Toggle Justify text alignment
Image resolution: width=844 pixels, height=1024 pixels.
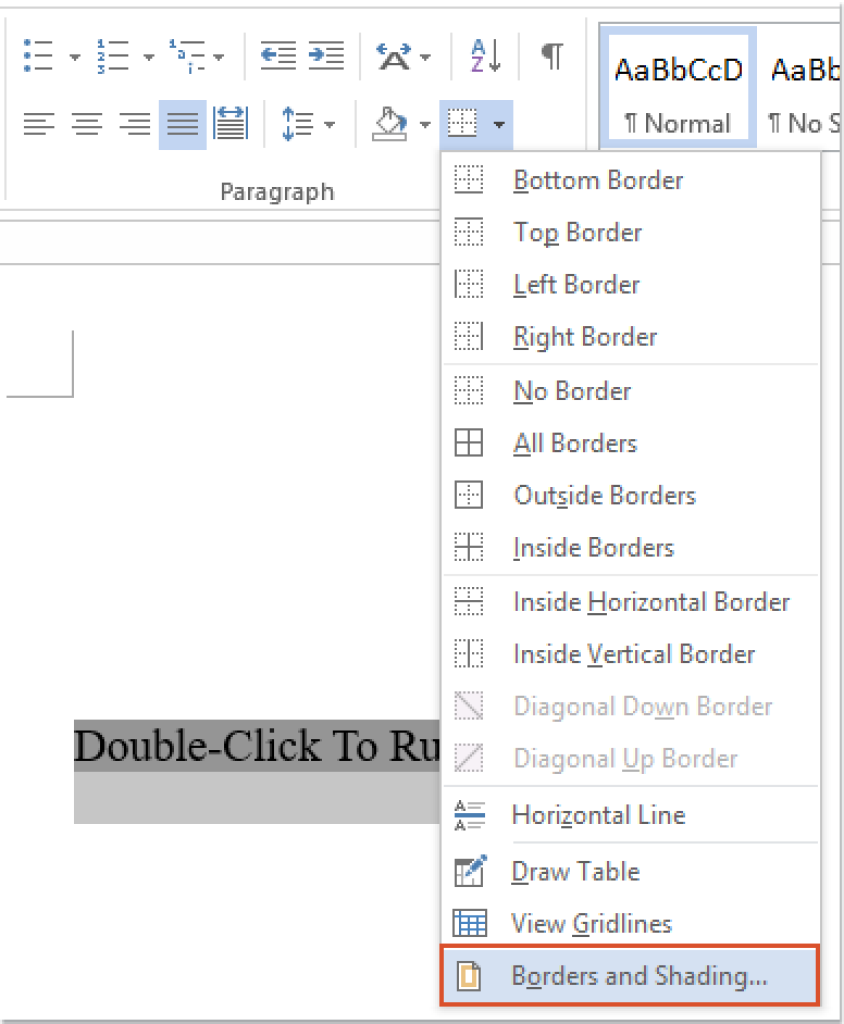(x=181, y=124)
